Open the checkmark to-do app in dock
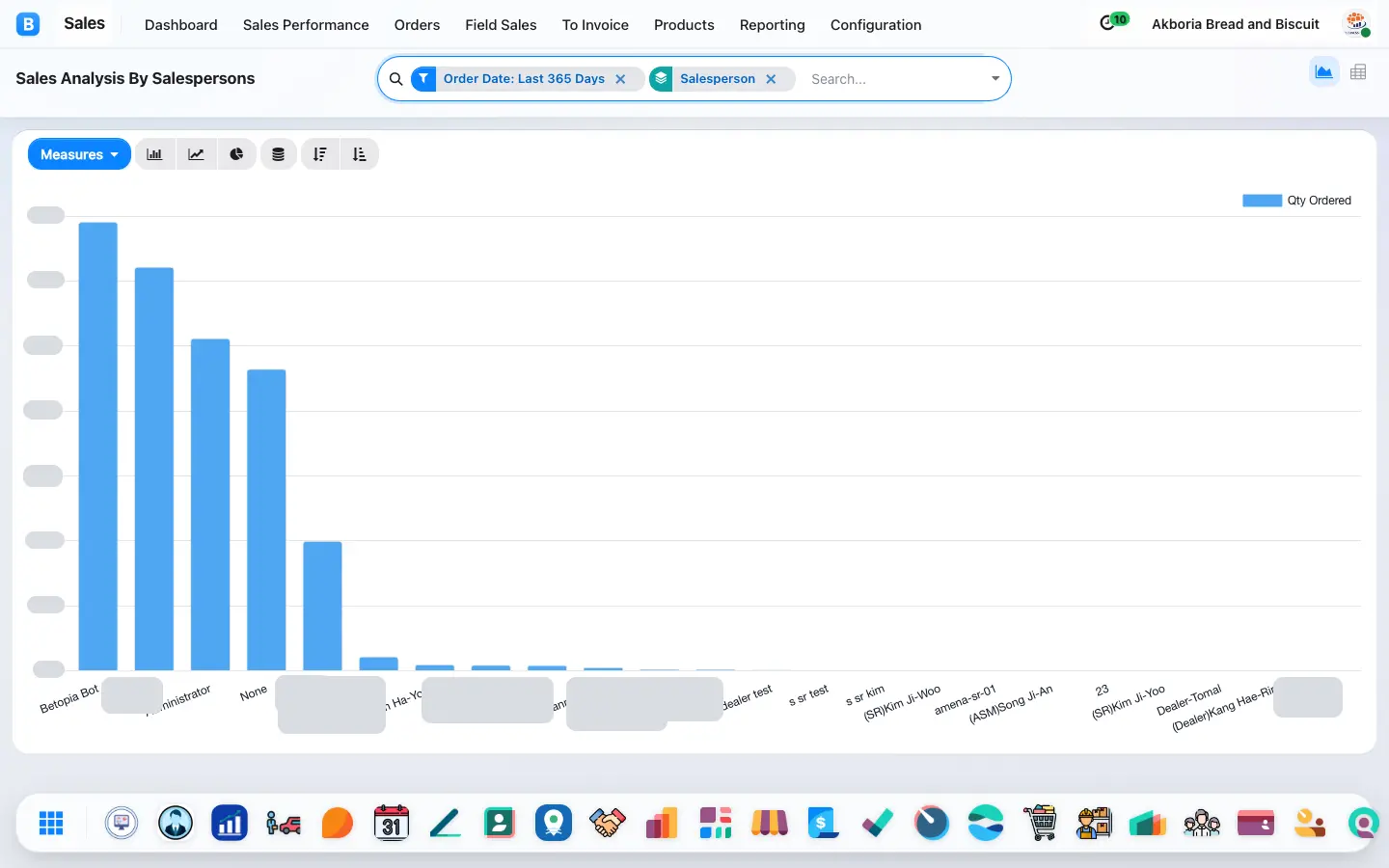 878,823
